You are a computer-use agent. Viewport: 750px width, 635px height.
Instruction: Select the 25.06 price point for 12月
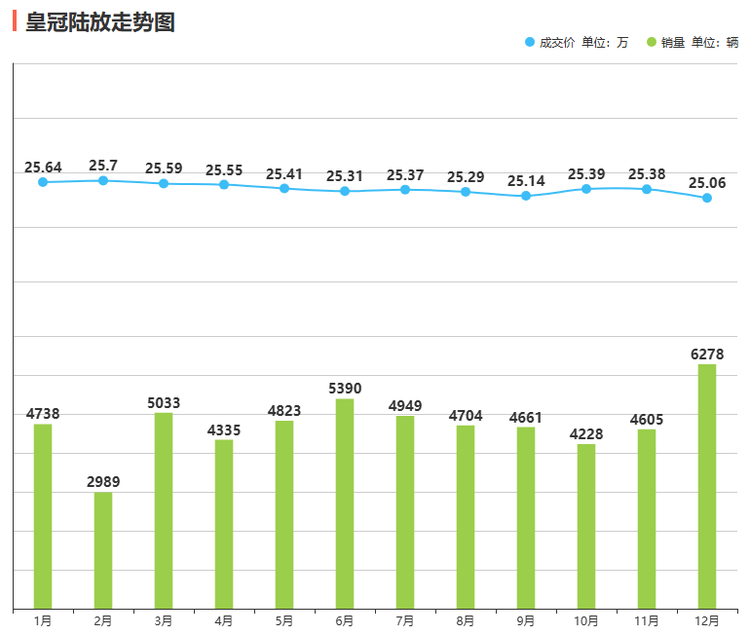(707, 198)
